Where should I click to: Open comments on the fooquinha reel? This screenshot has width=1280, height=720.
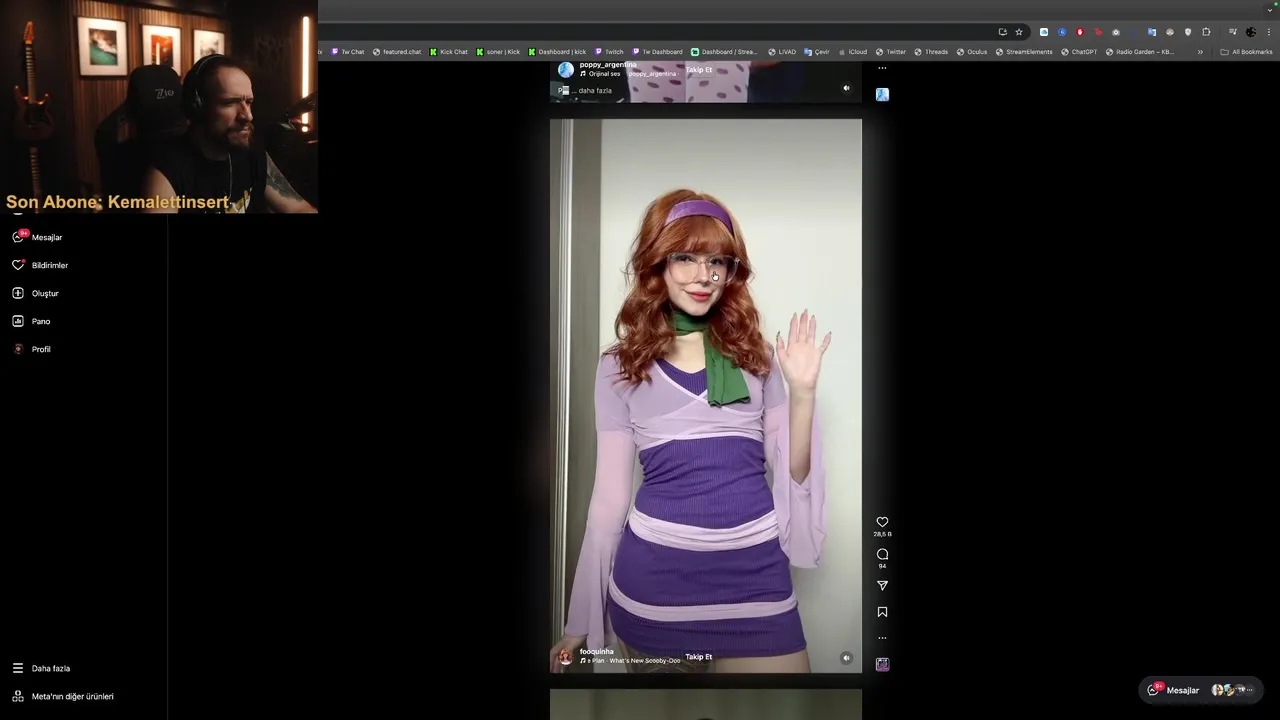click(x=882, y=554)
